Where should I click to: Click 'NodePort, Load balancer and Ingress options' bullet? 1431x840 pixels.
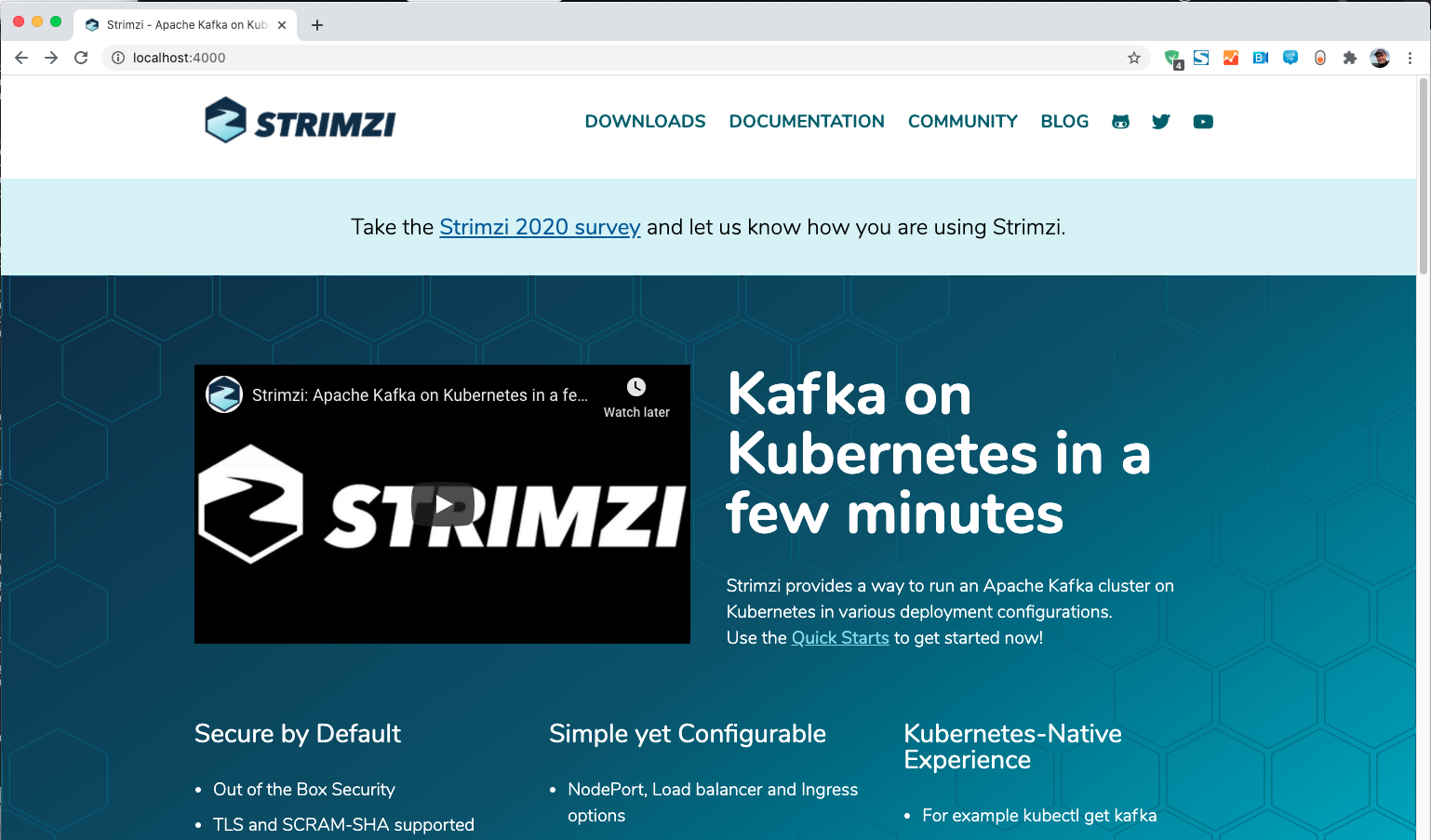[713, 803]
